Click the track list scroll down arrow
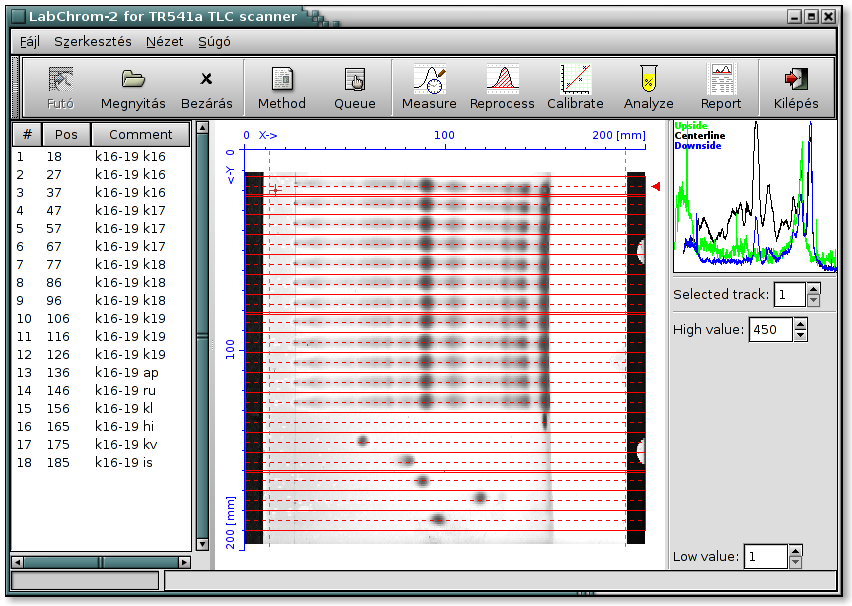852x606 pixels. tap(202, 544)
